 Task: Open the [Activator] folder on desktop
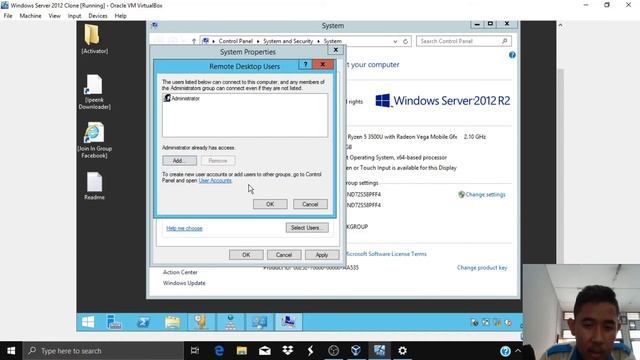tap(94, 39)
